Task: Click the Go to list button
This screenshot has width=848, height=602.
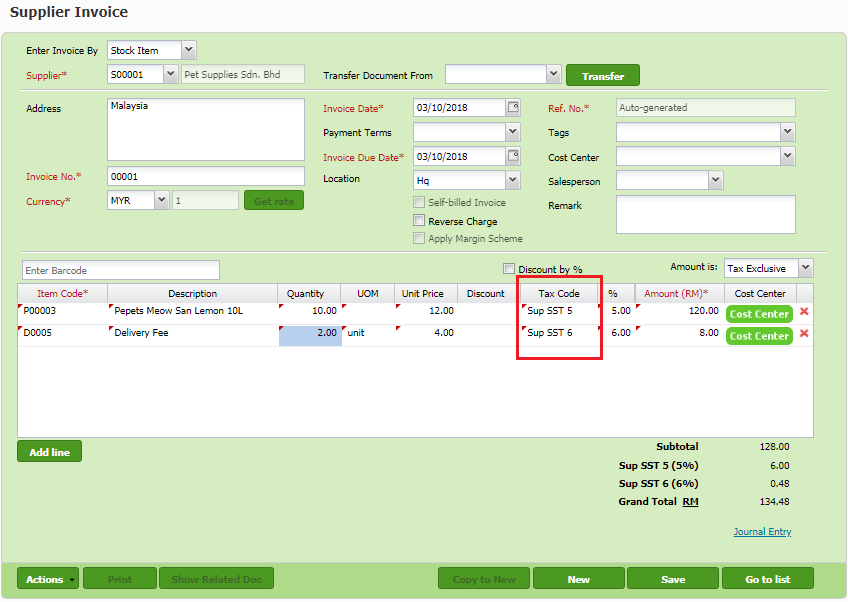Action: point(767,579)
